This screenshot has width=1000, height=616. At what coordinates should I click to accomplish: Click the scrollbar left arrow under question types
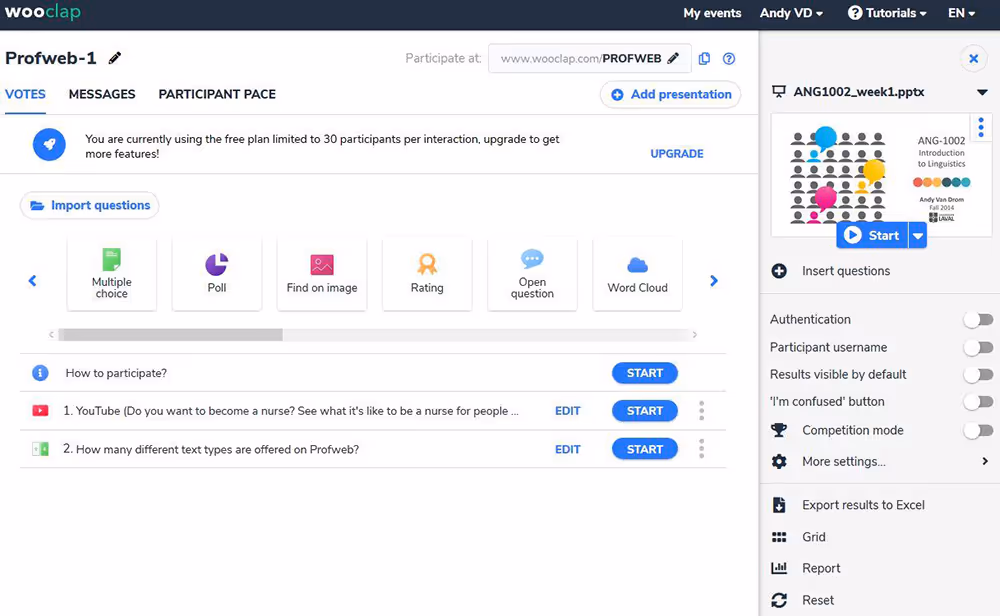click(51, 335)
